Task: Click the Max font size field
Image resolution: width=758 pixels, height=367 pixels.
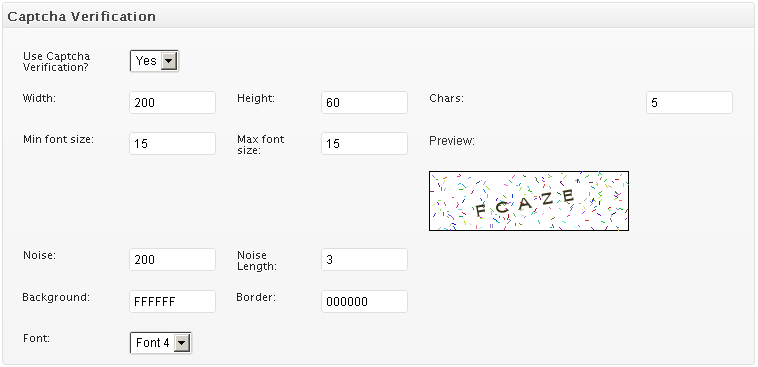Action: click(364, 144)
